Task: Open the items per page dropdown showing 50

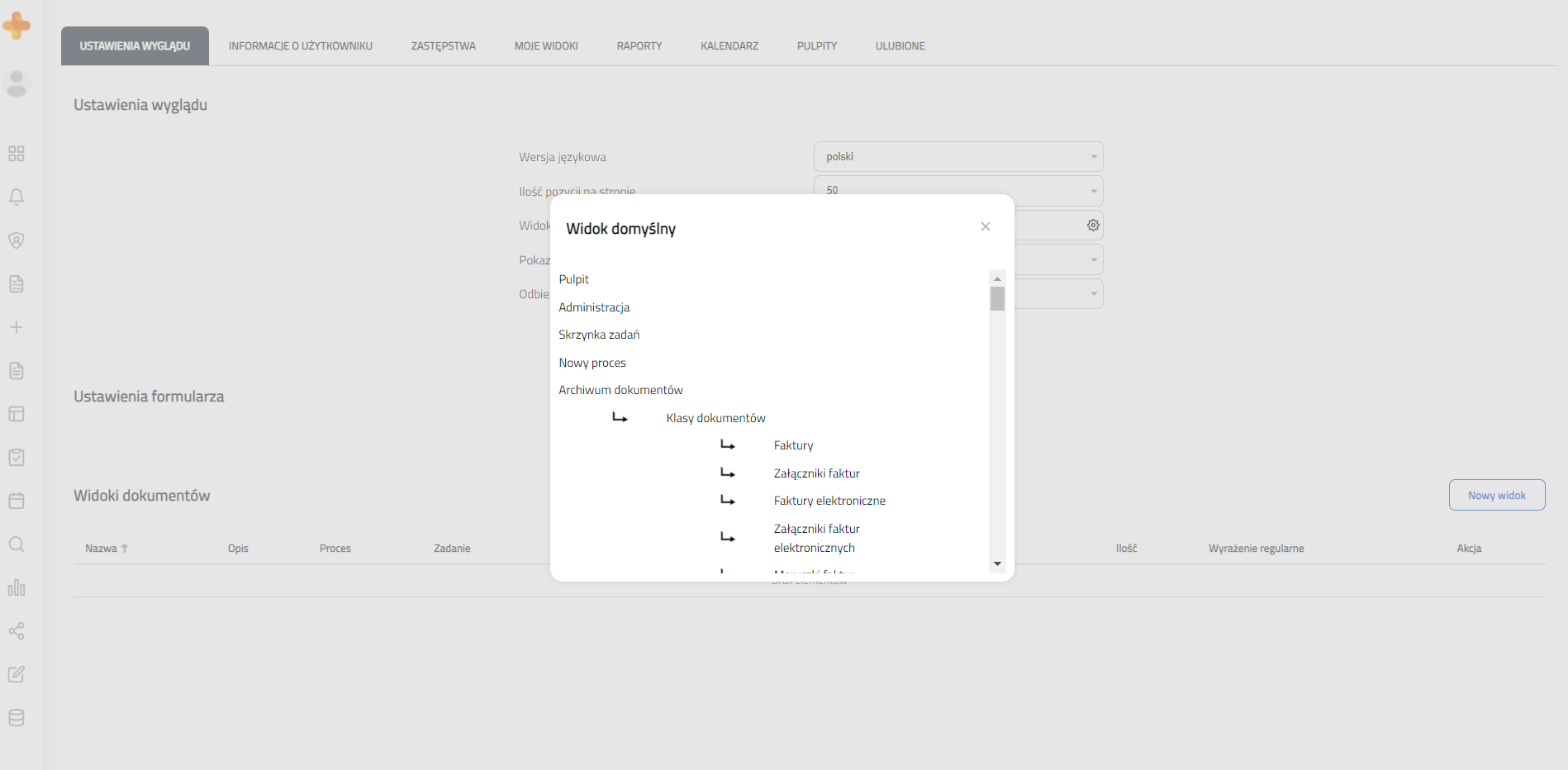Action: [x=958, y=191]
